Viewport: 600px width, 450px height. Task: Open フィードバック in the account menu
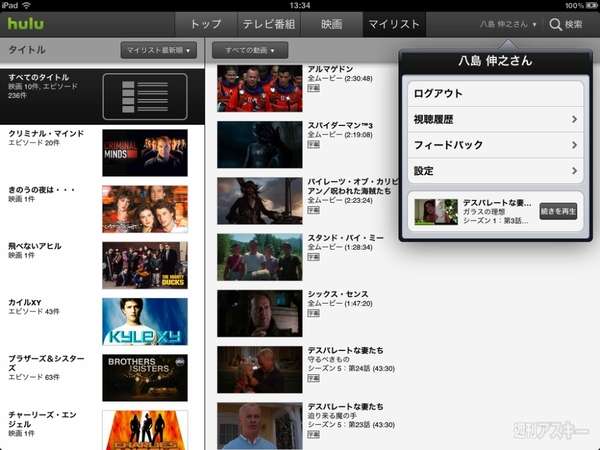coord(496,145)
